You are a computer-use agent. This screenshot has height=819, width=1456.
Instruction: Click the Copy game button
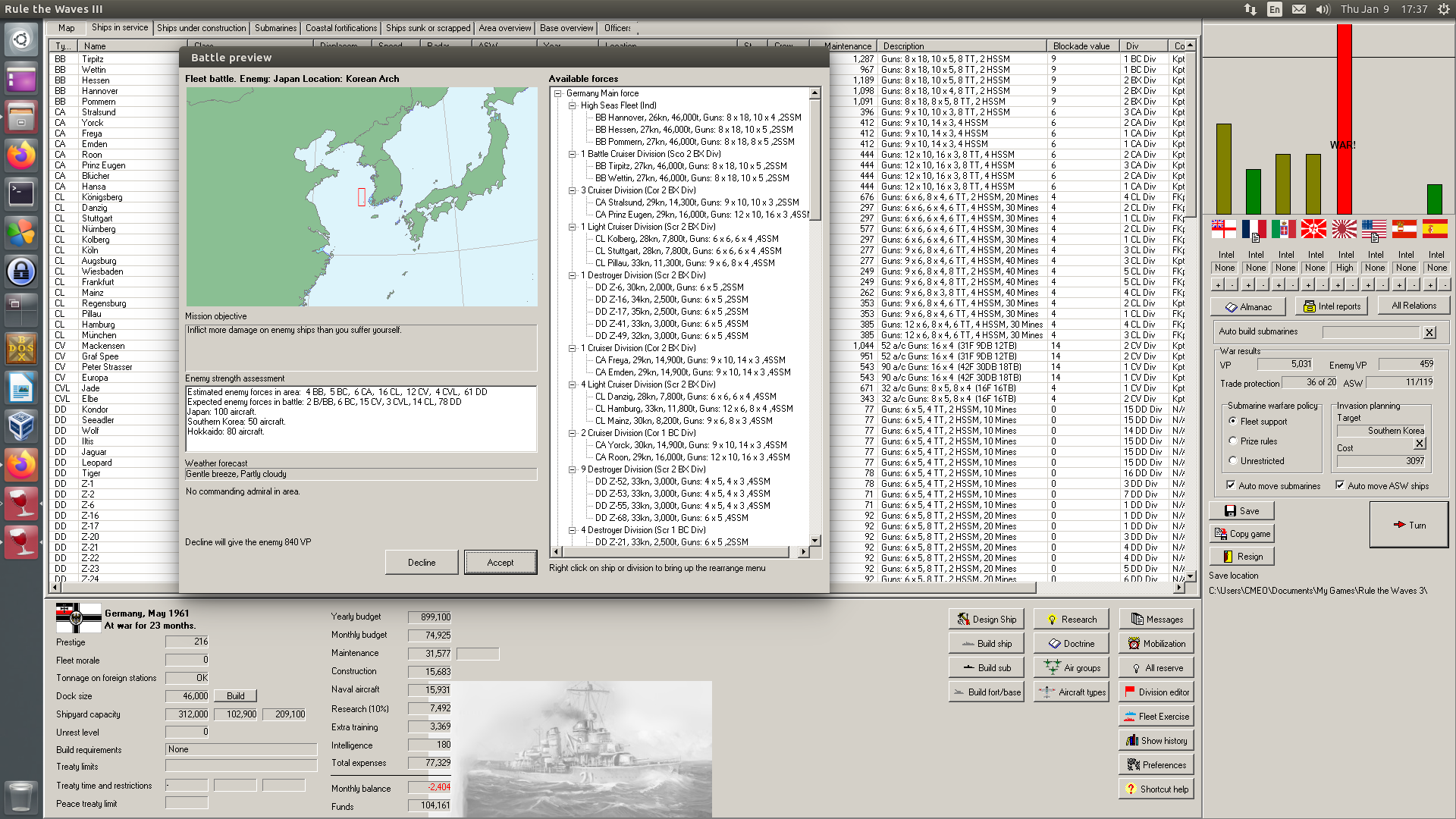click(1241, 533)
